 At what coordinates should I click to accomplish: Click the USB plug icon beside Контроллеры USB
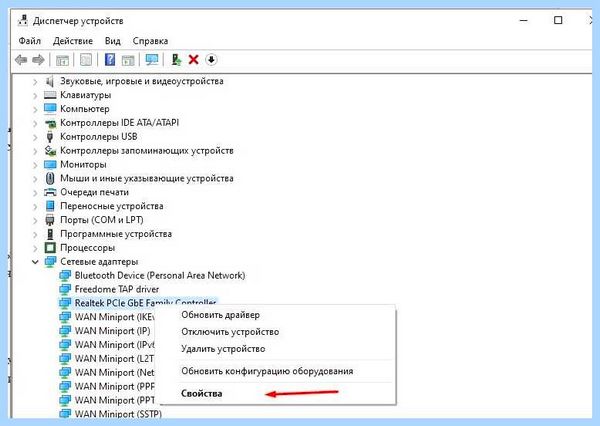tap(50, 137)
